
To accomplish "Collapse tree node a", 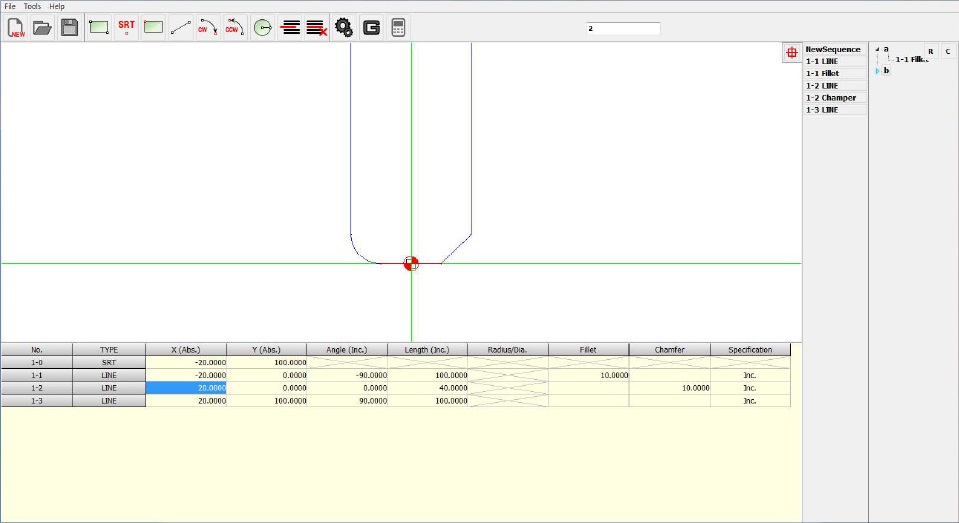I will [x=878, y=49].
